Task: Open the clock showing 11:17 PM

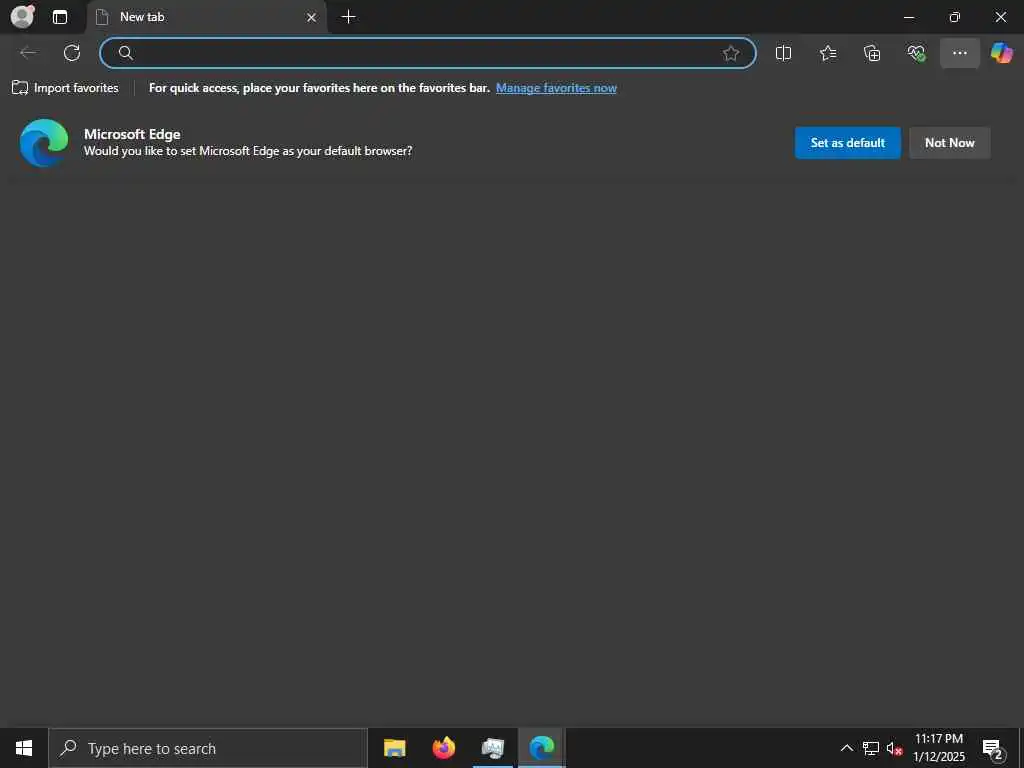Action: coord(938,748)
